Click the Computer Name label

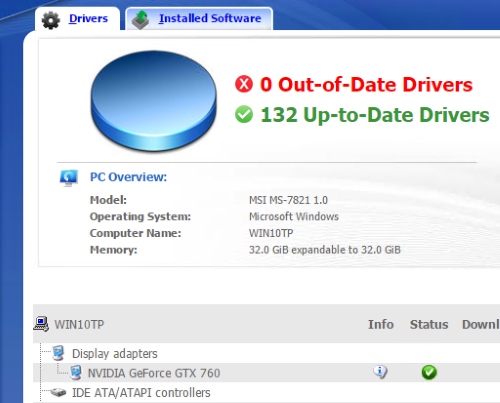[x=135, y=233]
